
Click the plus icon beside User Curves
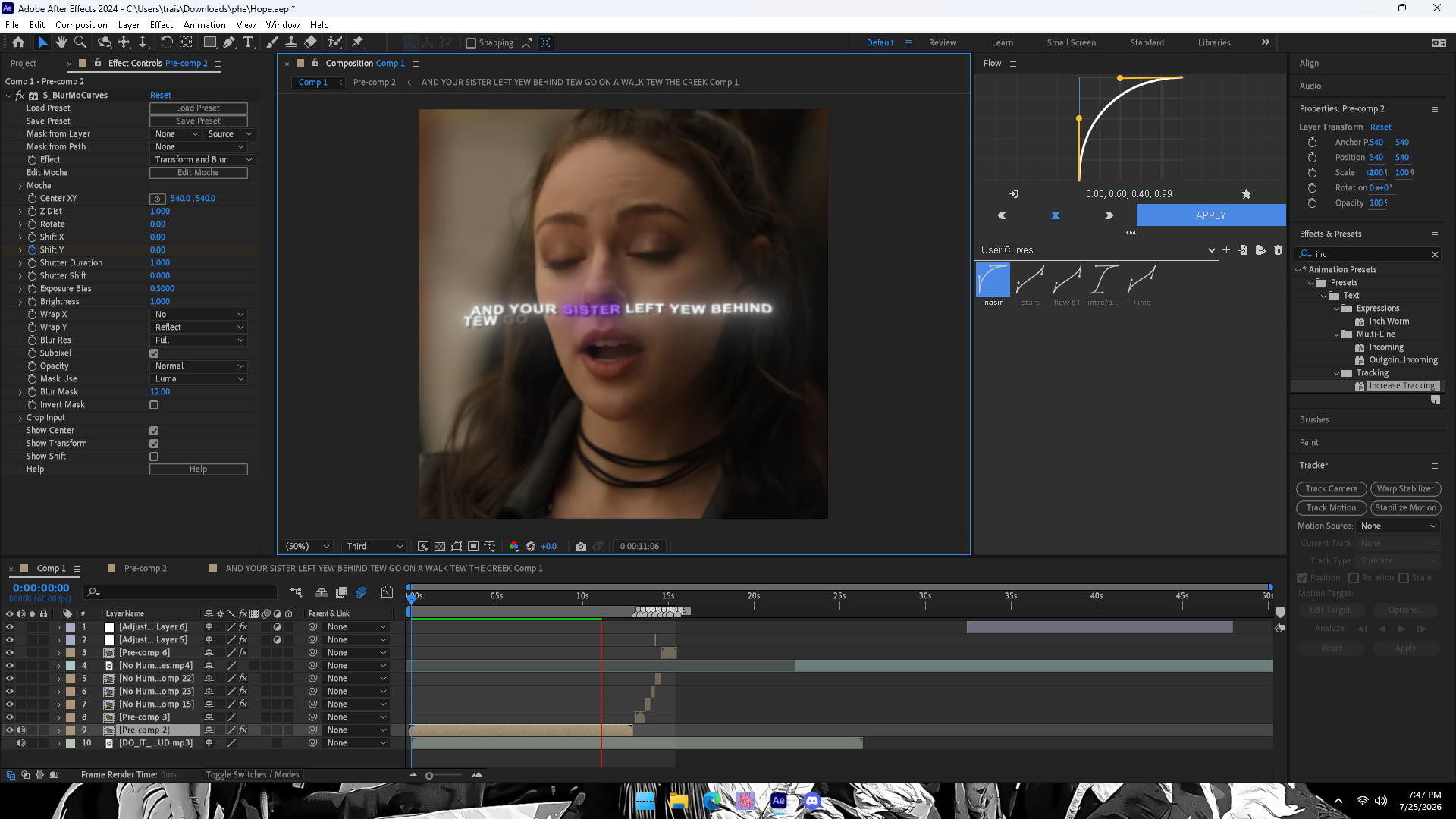coord(1226,250)
